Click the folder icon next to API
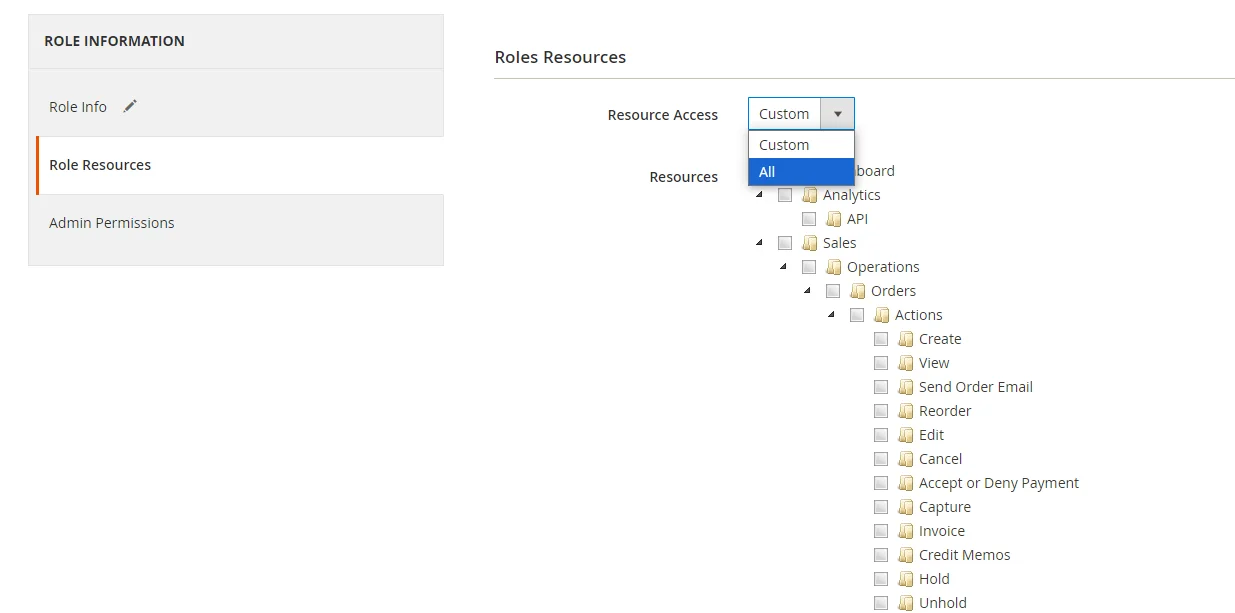1235x613 pixels. [834, 219]
